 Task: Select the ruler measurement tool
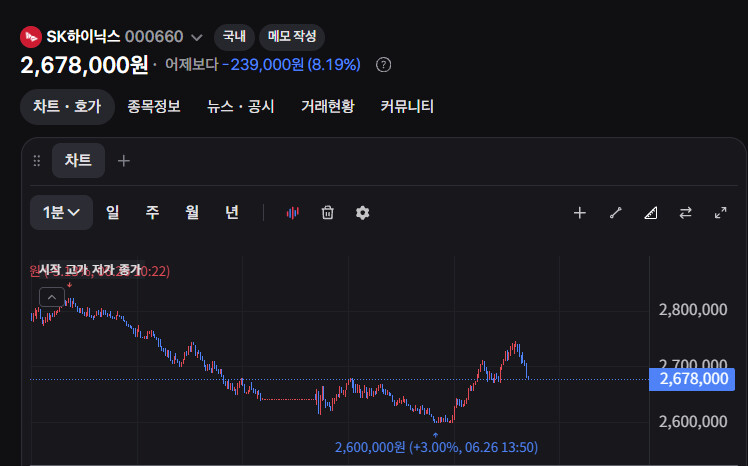[x=651, y=213]
